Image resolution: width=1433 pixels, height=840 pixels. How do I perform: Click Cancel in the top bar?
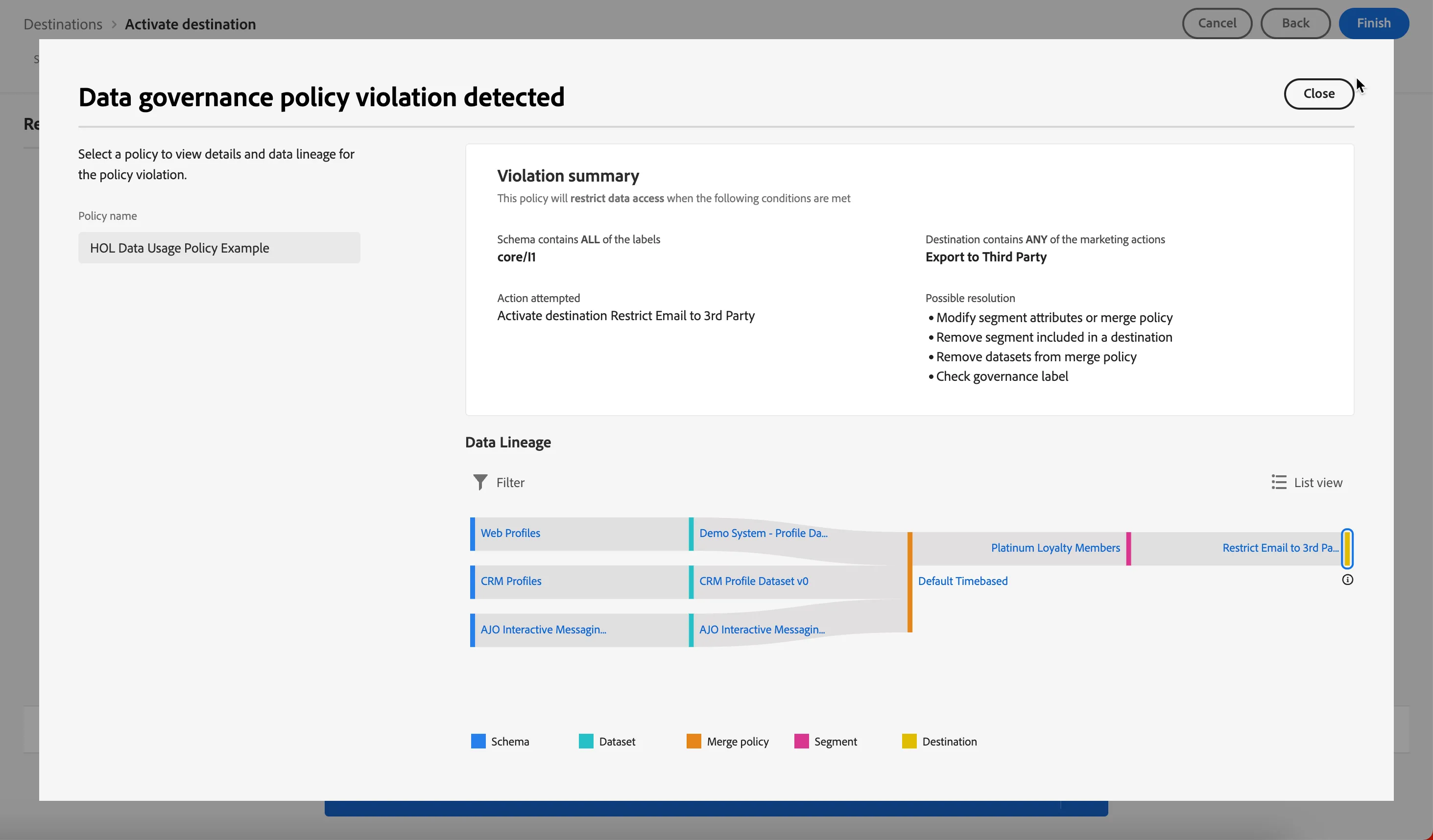tap(1217, 23)
